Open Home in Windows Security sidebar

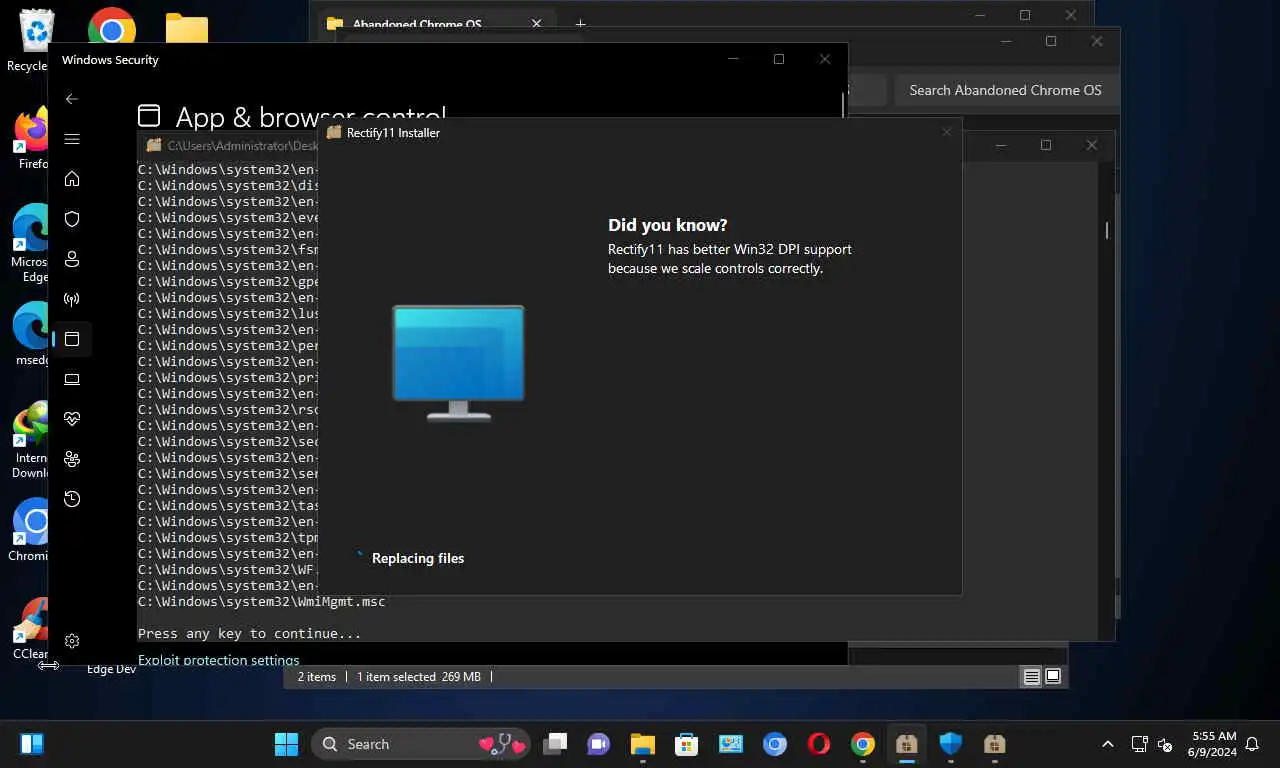tap(72, 179)
